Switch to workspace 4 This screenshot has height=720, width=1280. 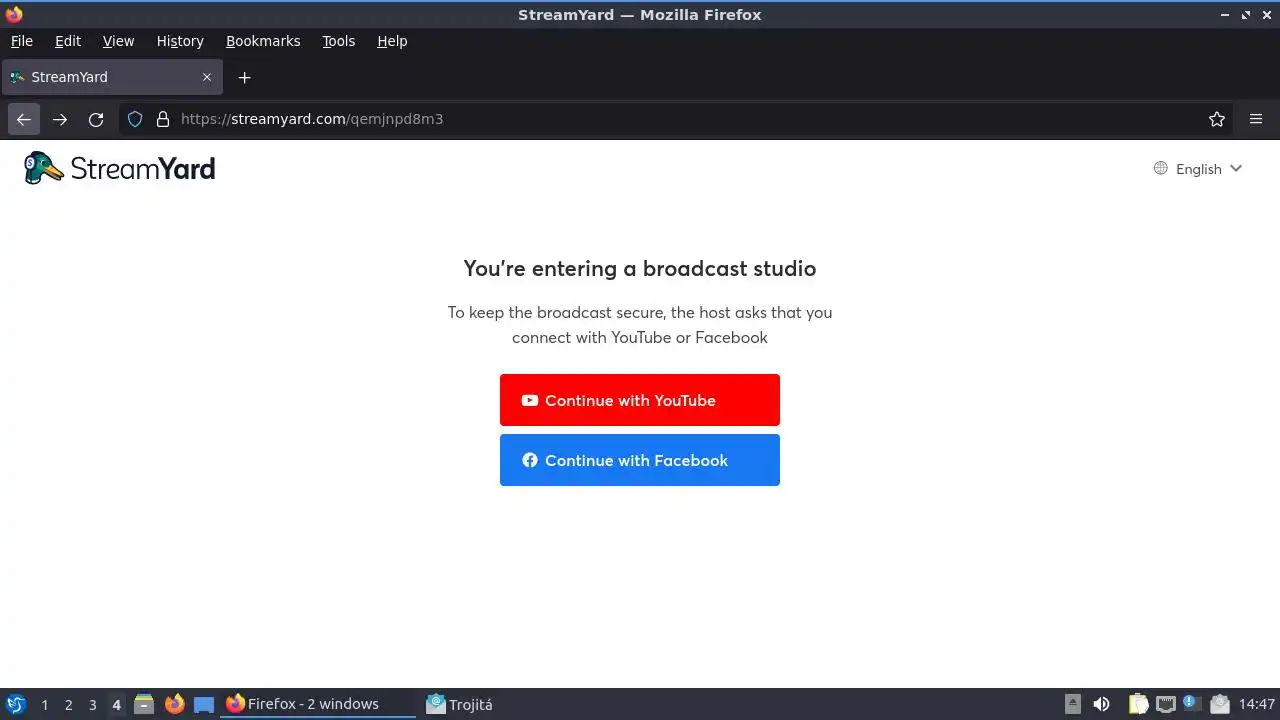click(116, 705)
